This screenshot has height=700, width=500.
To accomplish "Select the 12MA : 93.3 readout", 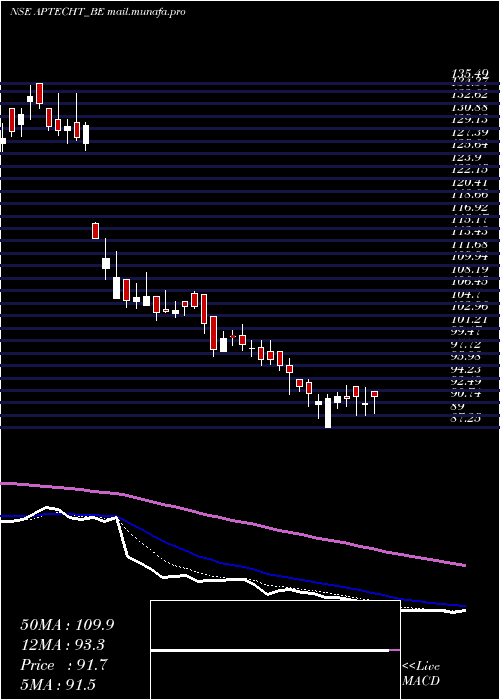I will point(64,645).
